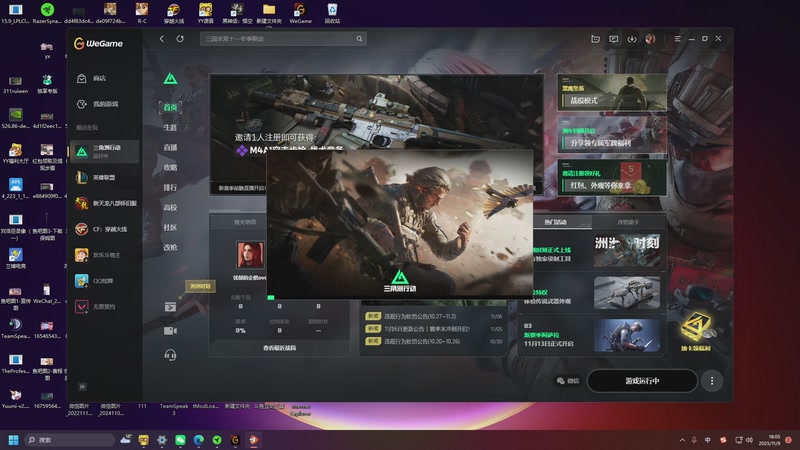Switch to the 排行 tab
Image resolution: width=800 pixels, height=450 pixels.
[x=170, y=187]
